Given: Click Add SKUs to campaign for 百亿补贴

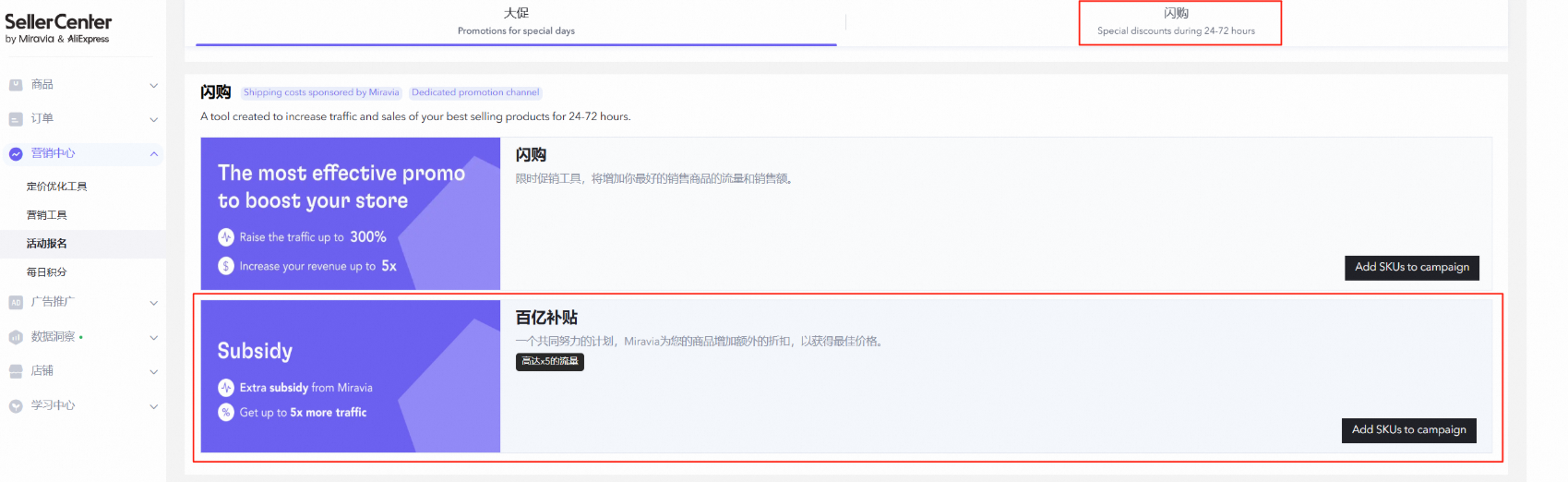Looking at the screenshot, I should [x=1408, y=429].
